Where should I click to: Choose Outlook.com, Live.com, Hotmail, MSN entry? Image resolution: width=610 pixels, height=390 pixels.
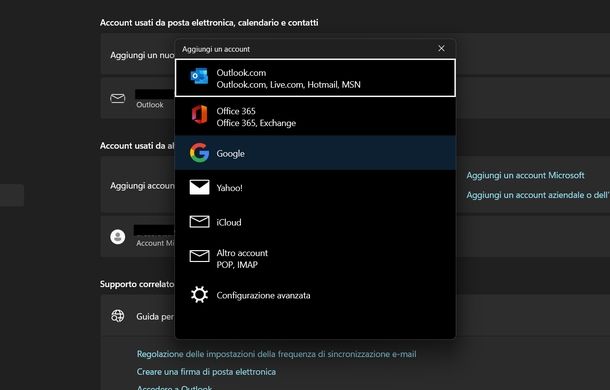pyautogui.click(x=316, y=78)
